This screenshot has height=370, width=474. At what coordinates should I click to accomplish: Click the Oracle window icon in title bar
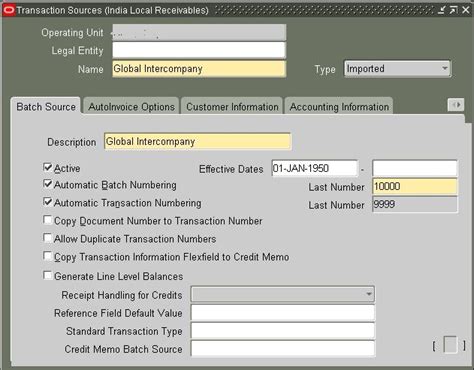click(x=9, y=10)
